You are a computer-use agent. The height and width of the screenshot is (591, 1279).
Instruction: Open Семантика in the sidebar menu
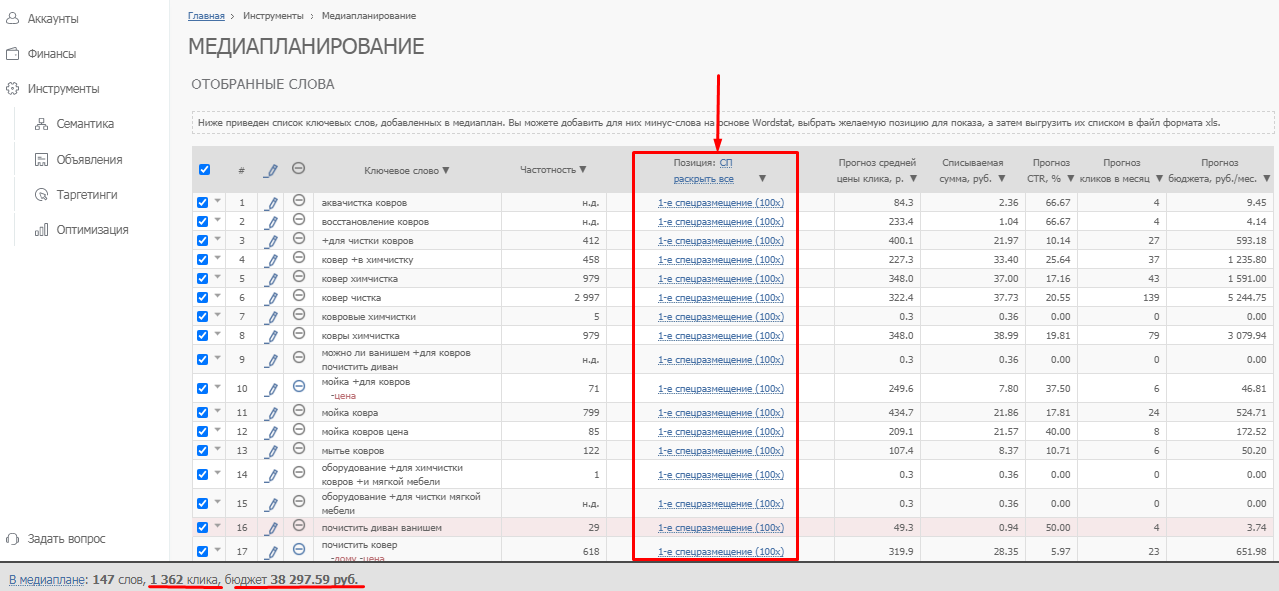[84, 124]
